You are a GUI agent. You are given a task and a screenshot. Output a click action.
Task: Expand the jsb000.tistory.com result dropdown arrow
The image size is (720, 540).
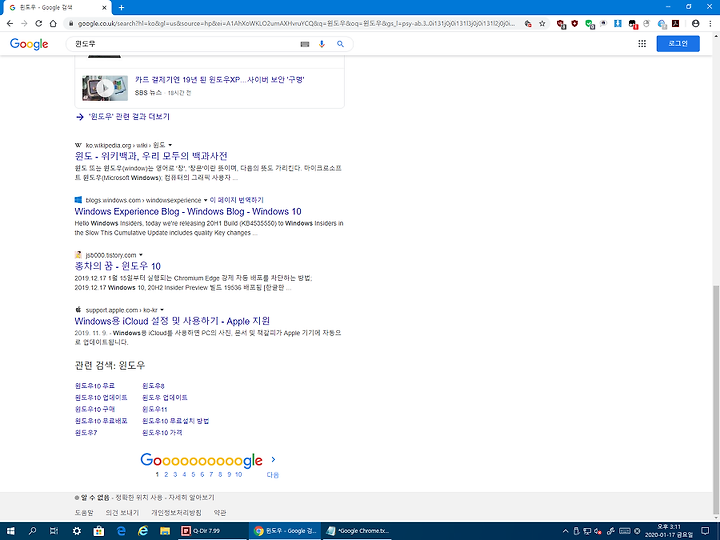(x=141, y=255)
